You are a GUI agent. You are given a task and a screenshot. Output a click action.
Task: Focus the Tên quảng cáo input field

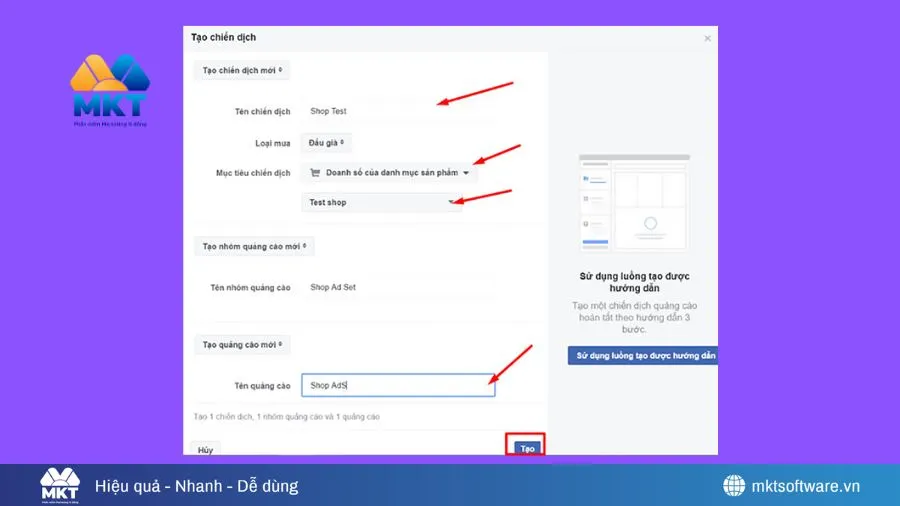pos(398,386)
